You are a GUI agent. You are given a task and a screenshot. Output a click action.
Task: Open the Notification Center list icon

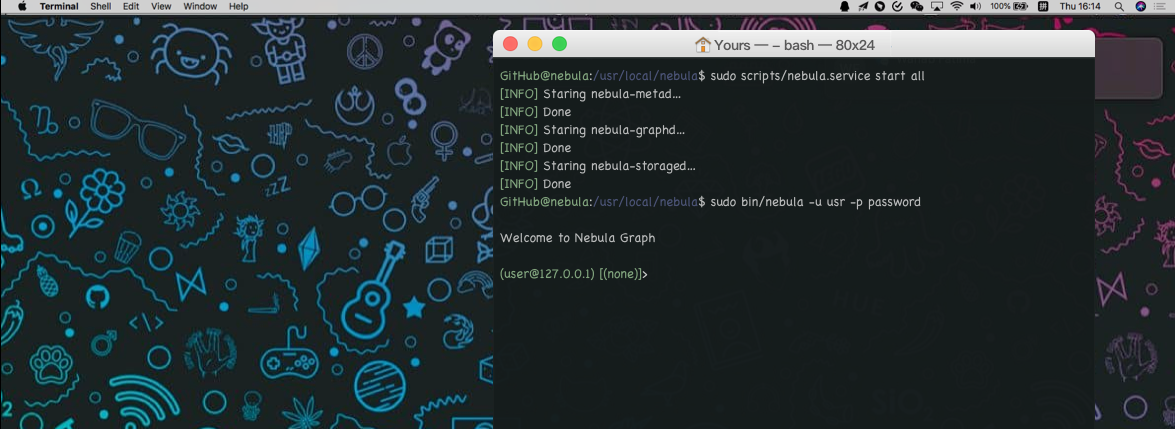click(x=1161, y=6)
